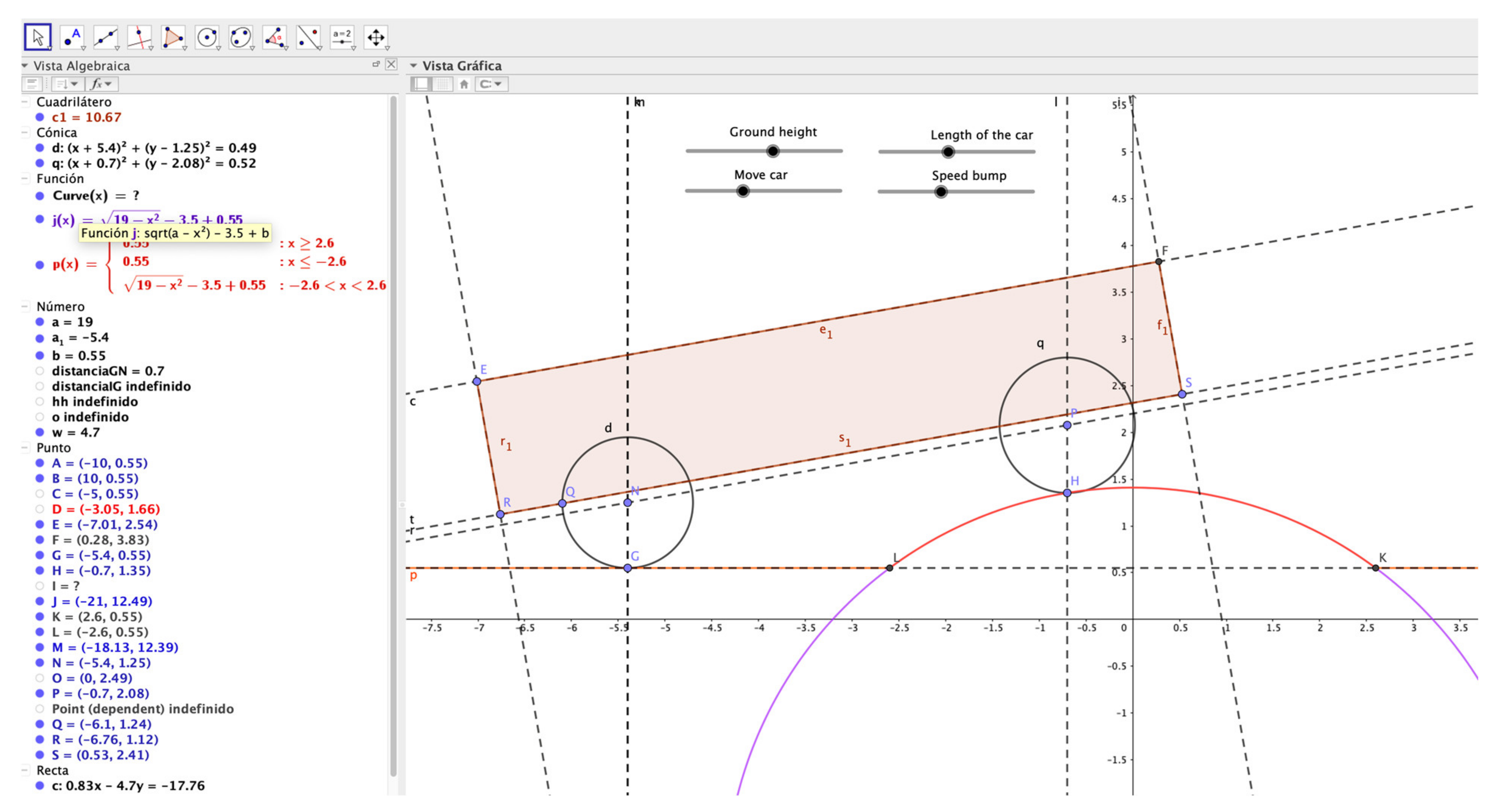Select the Move arrow tool
This screenshot has width=1497, height=812.
[38, 37]
